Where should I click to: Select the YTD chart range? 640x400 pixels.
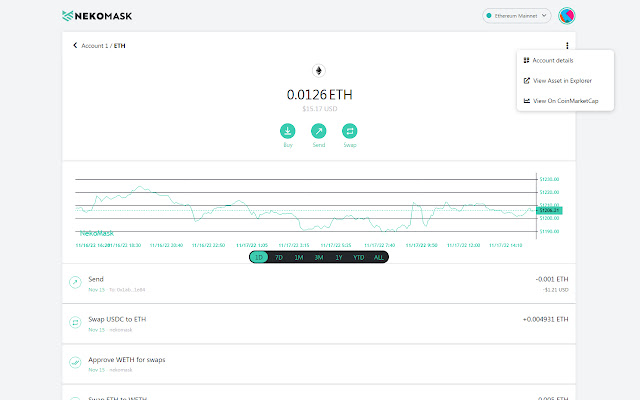coord(358,257)
